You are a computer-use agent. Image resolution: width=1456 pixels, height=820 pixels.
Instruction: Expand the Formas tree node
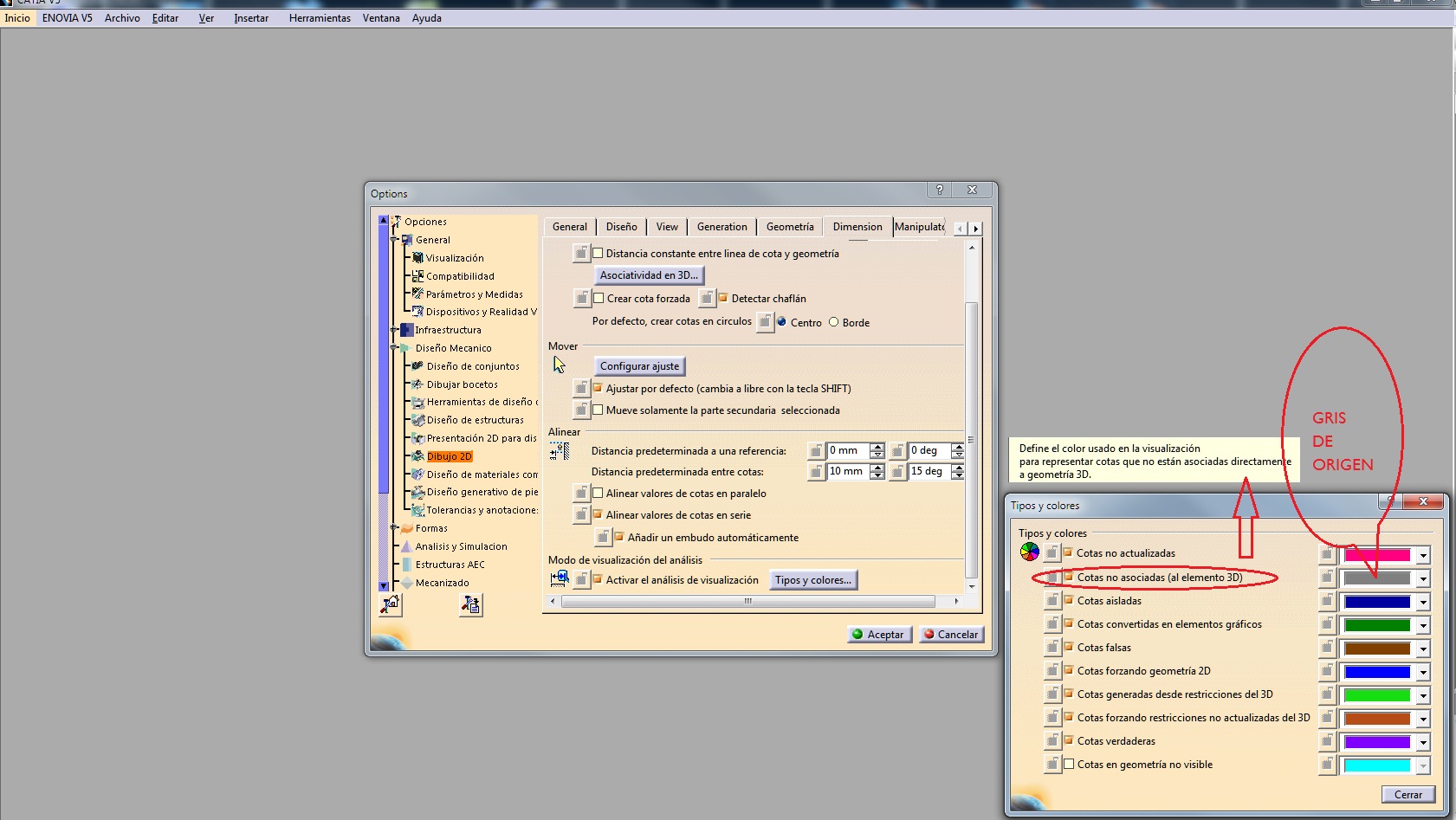click(x=395, y=528)
